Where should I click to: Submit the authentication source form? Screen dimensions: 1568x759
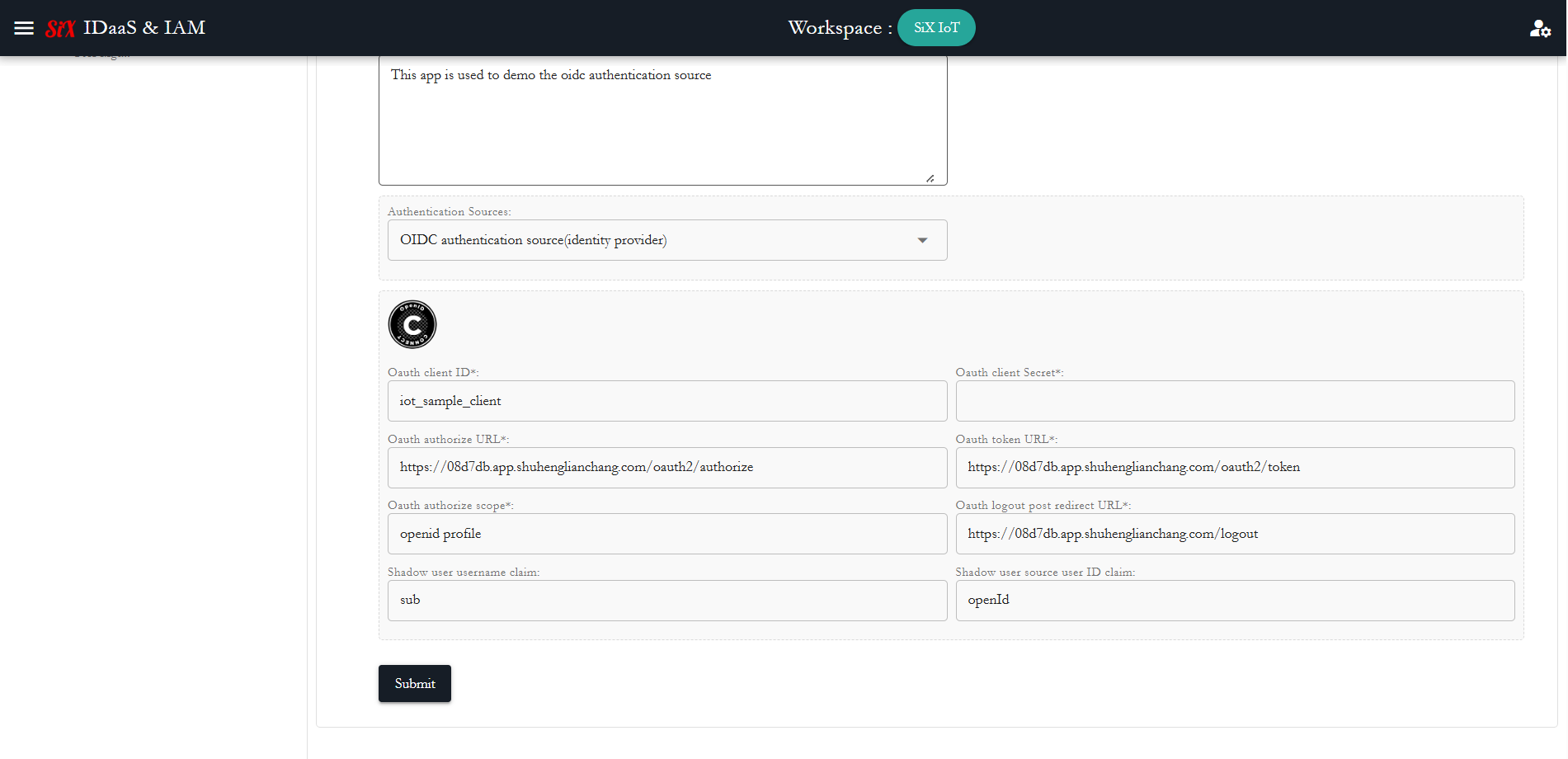point(415,684)
